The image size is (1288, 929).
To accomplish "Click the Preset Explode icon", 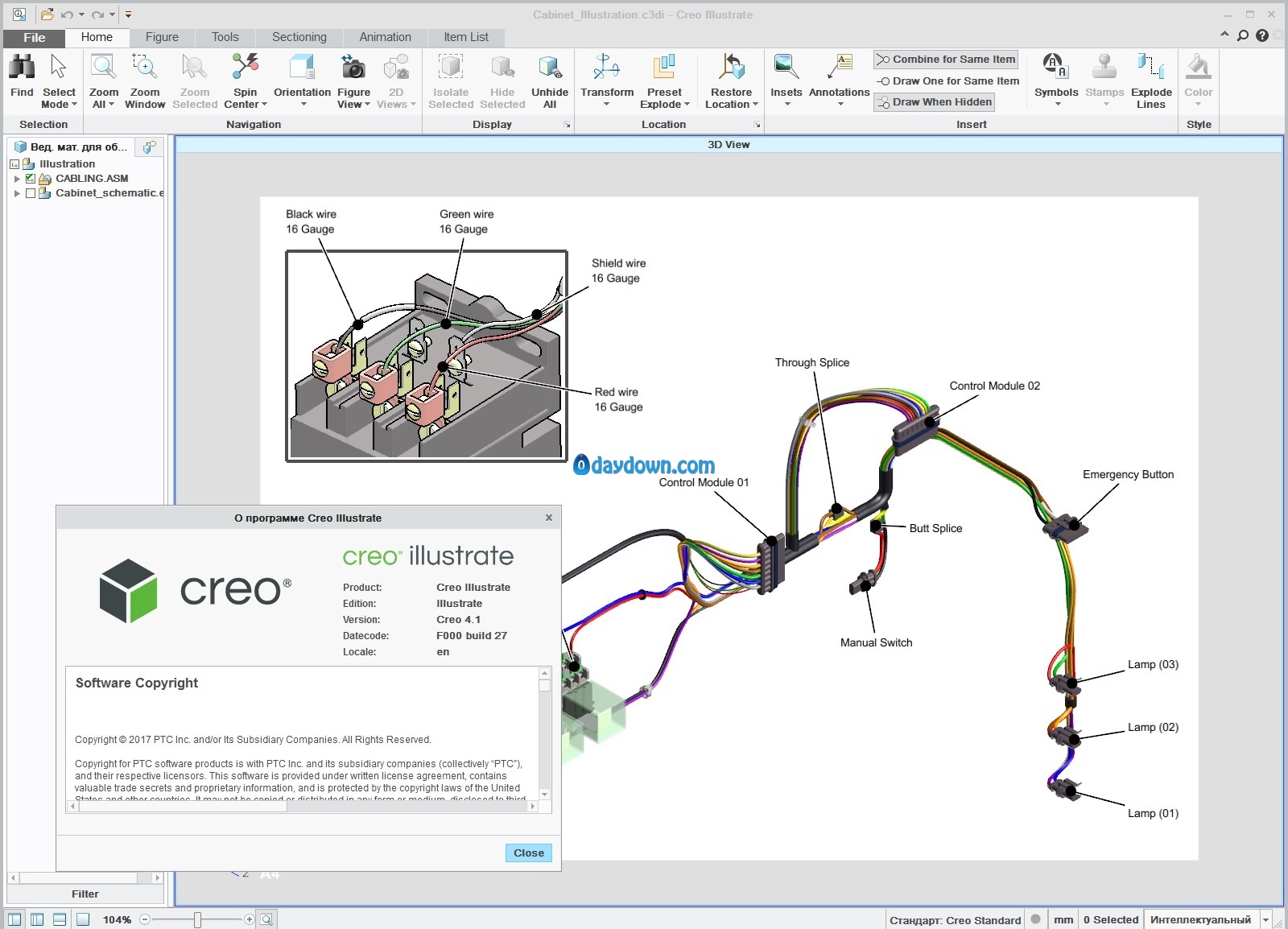I will pos(664,68).
